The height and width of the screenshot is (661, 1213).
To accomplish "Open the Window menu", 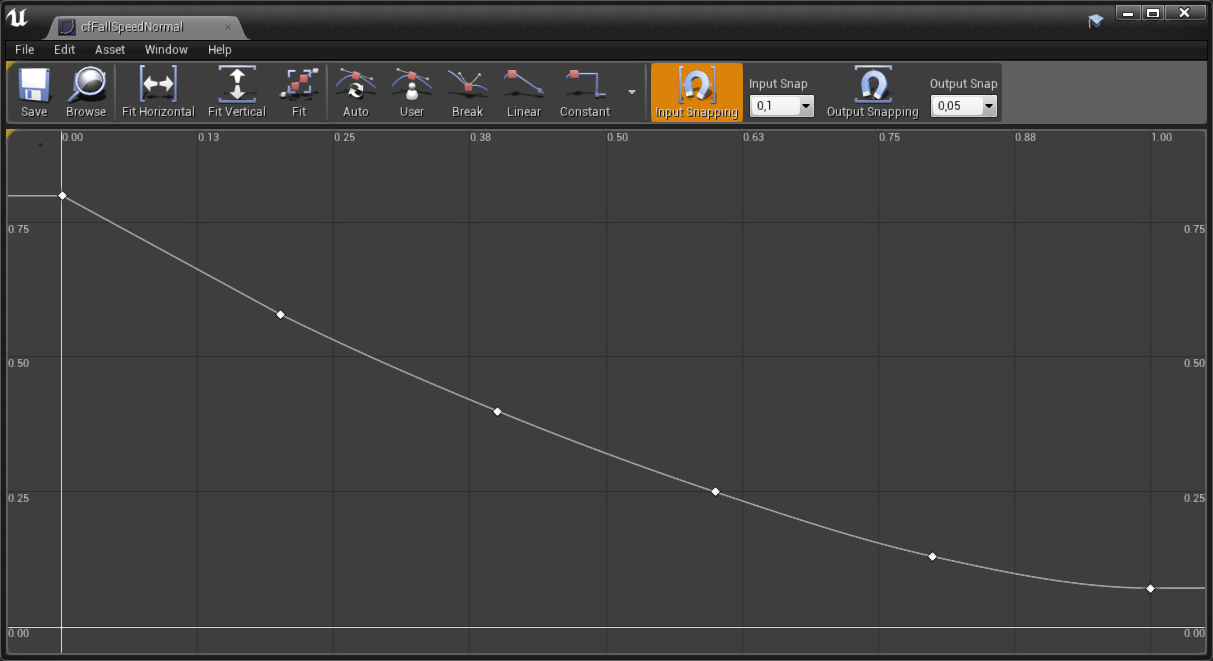I will click(x=166, y=49).
